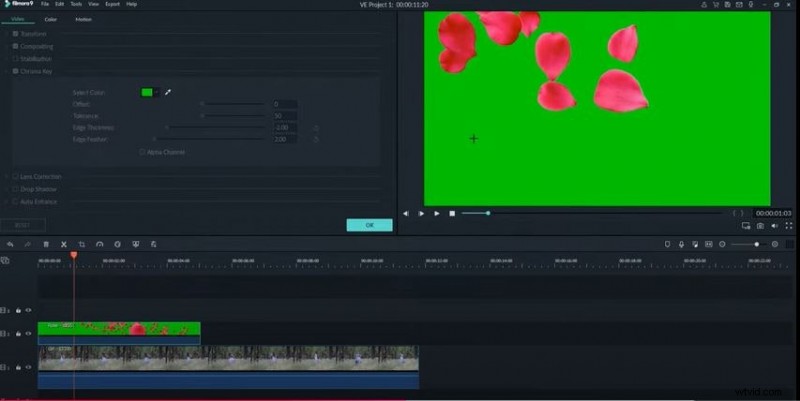
Task: Take a snapshot with the camera icon
Action: (x=760, y=225)
